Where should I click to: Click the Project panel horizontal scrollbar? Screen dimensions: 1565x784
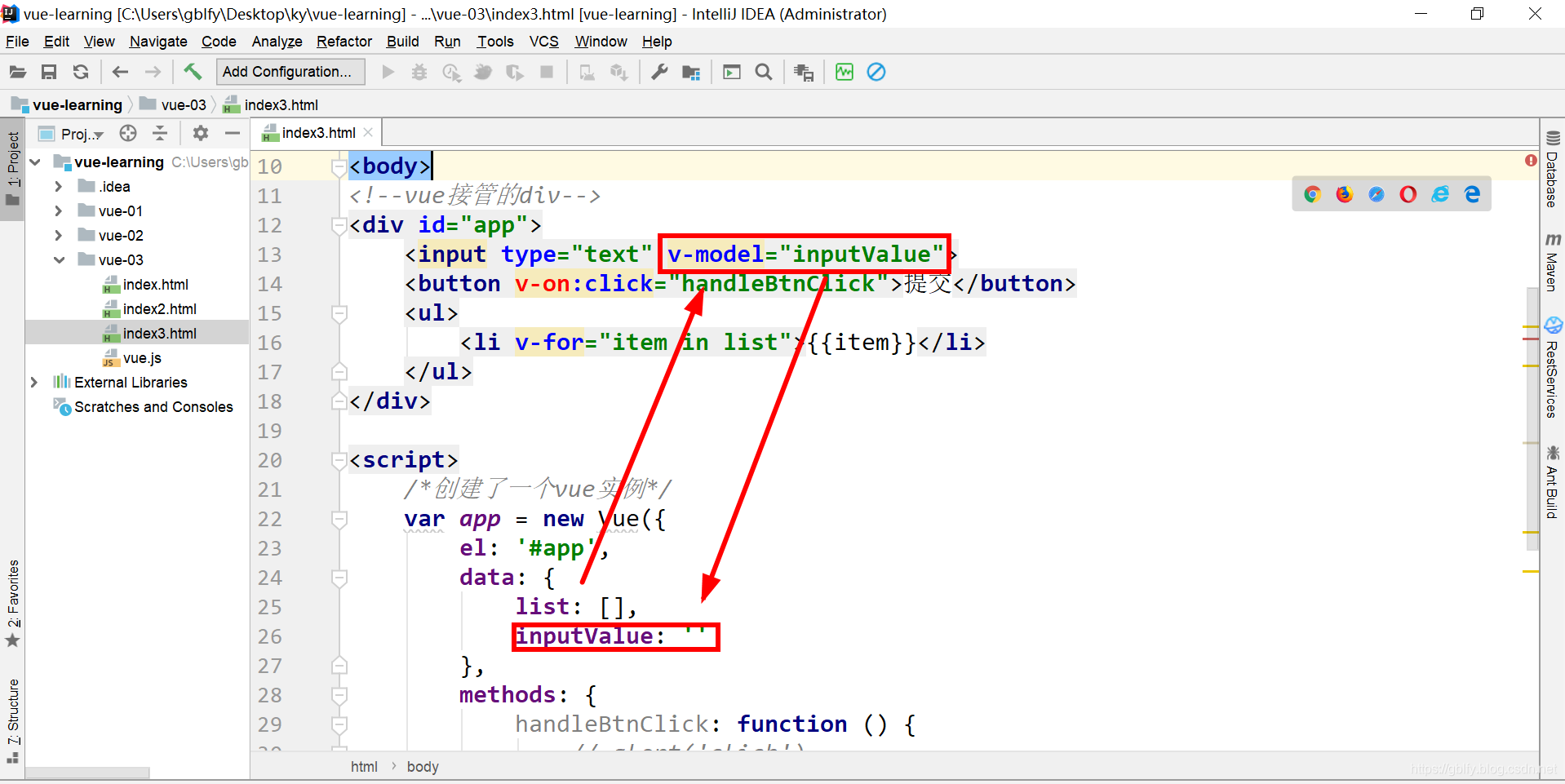pos(87,773)
